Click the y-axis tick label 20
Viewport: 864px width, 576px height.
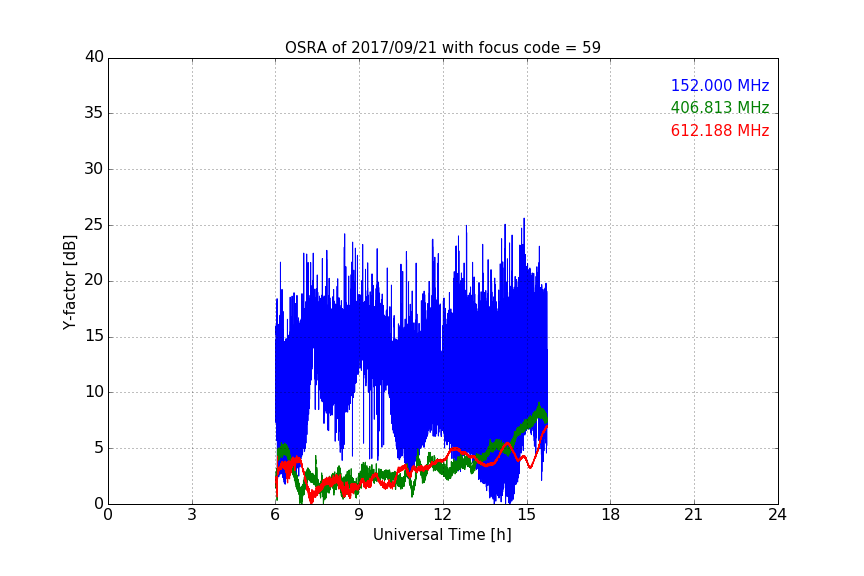[94, 281]
